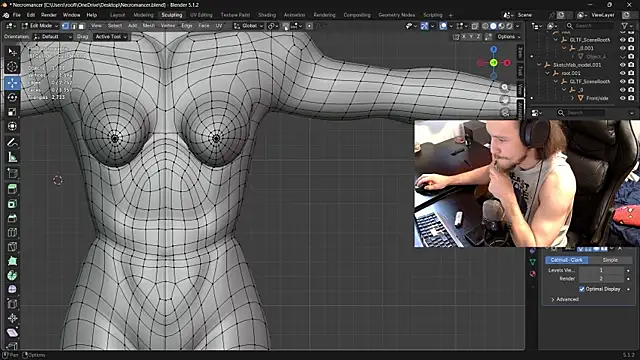
Task: Open the Vertex menu in header
Action: click(167, 26)
